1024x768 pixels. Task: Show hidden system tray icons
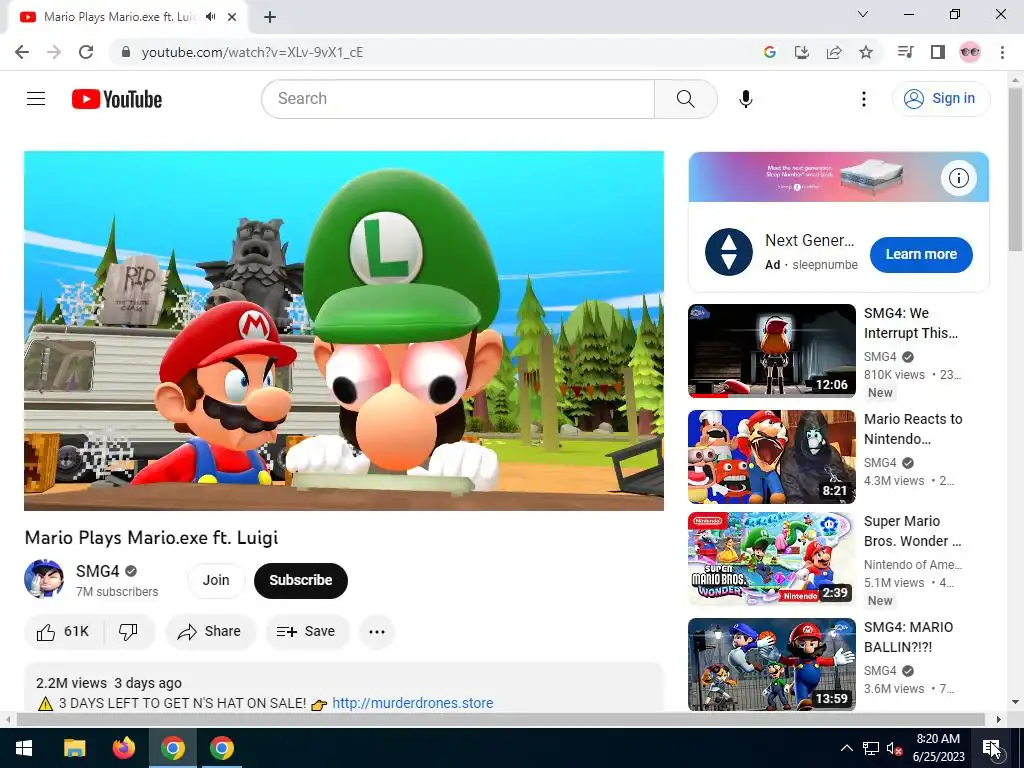(846, 748)
